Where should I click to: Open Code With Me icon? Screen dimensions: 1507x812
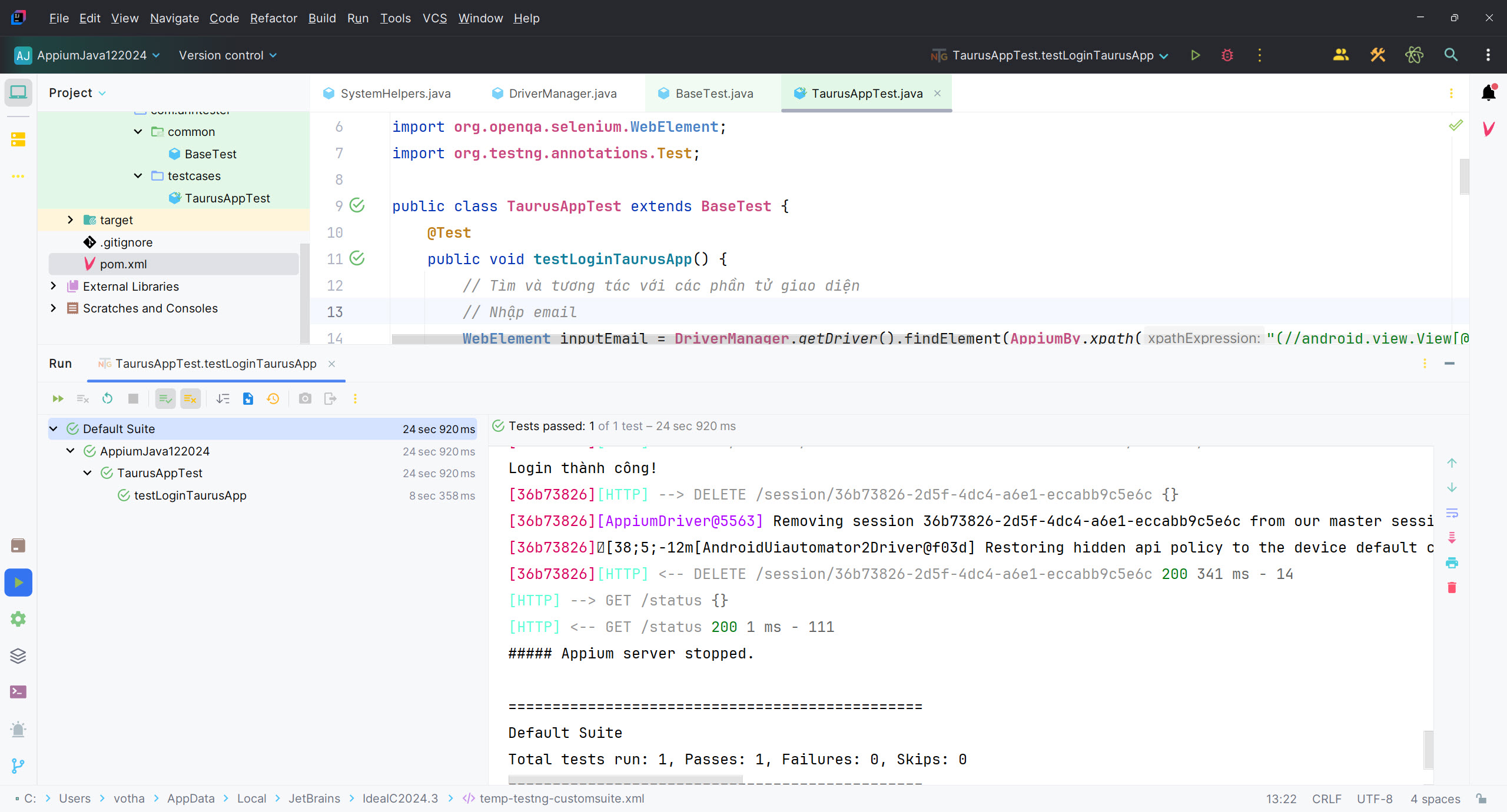tap(1340, 55)
